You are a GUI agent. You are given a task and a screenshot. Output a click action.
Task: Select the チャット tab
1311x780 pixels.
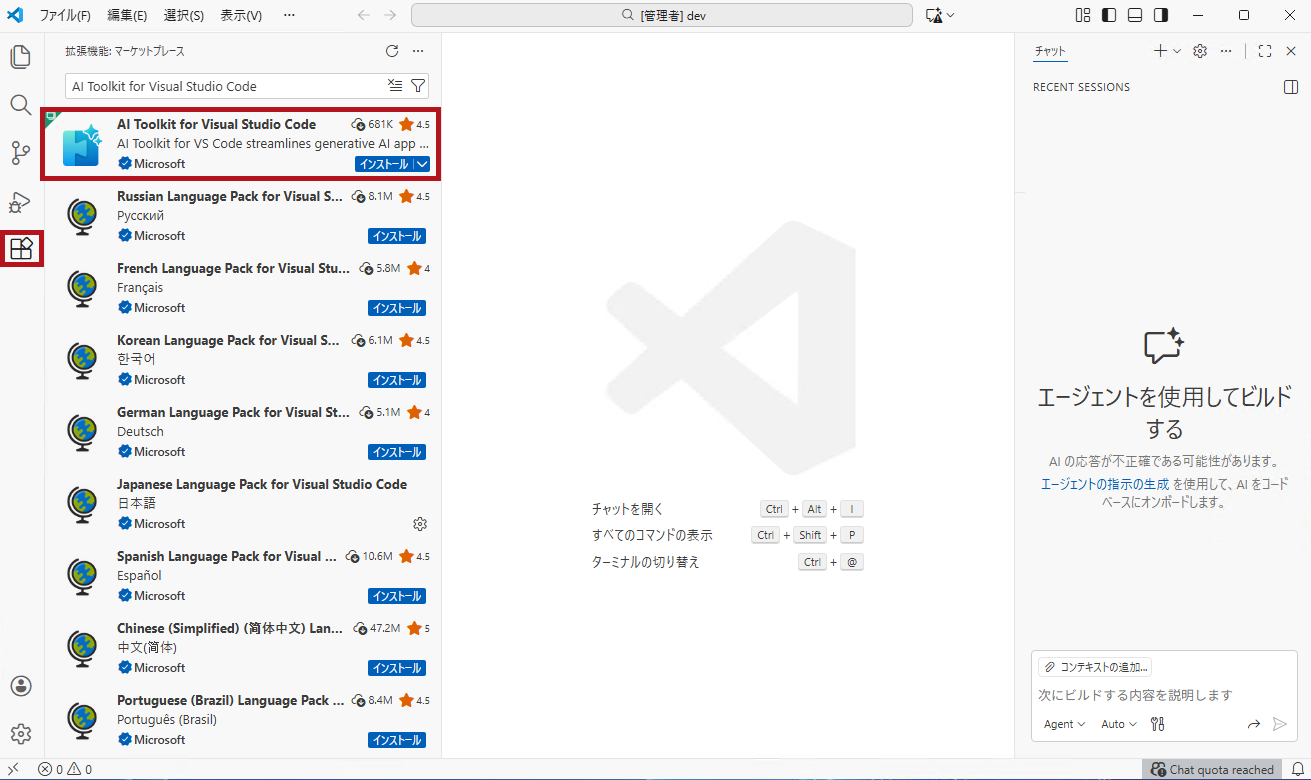(x=1050, y=50)
